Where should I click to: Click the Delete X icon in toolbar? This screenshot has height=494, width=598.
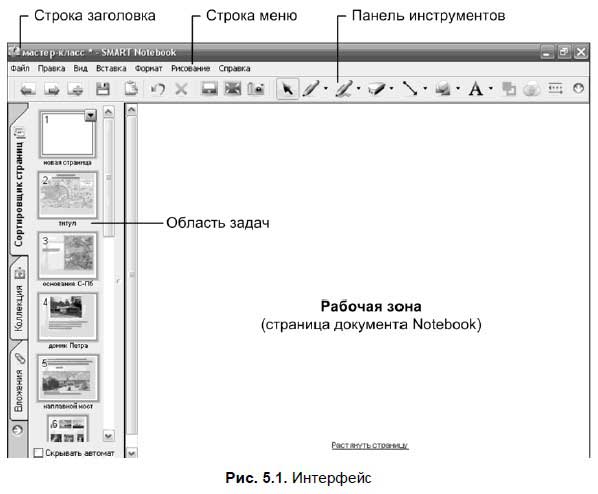click(181, 89)
